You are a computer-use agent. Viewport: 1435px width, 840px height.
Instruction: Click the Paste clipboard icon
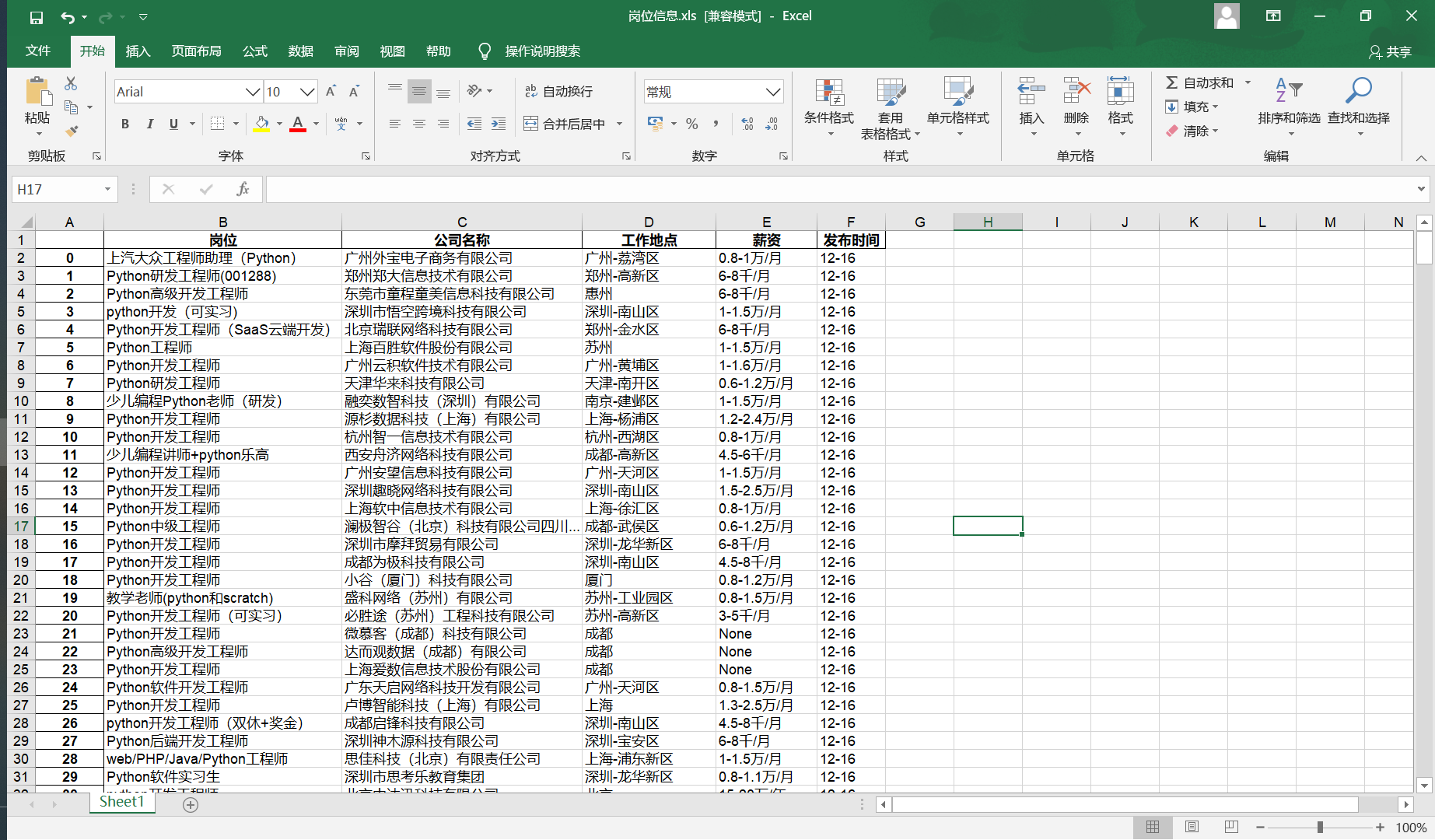(37, 91)
